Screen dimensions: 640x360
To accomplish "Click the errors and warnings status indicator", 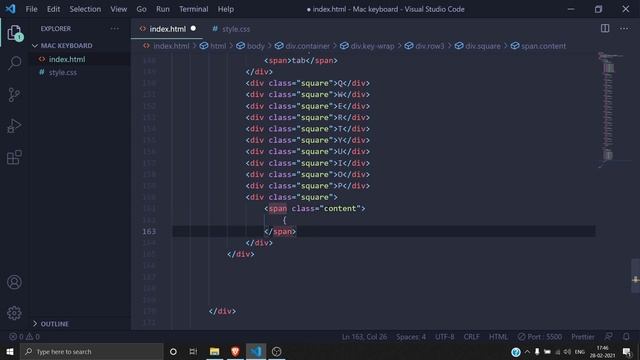I will click(x=24, y=337).
